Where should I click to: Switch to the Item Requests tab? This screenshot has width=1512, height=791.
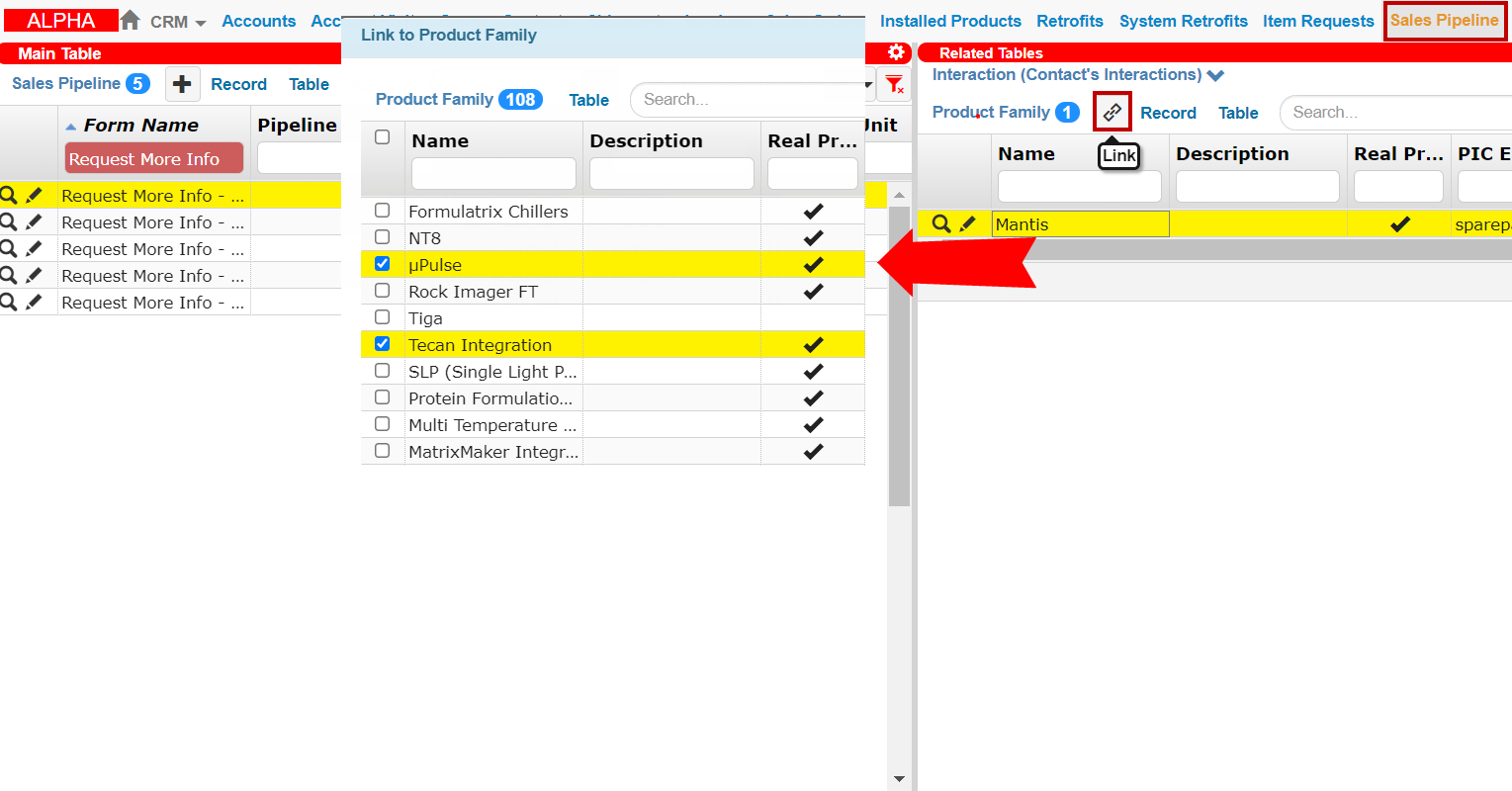coord(1317,21)
